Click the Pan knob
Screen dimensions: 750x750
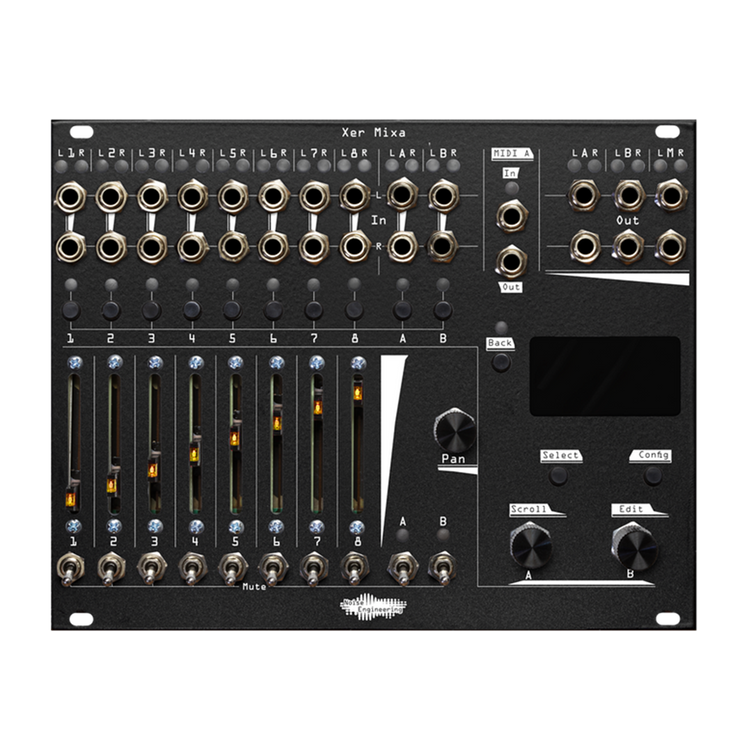pos(454,430)
